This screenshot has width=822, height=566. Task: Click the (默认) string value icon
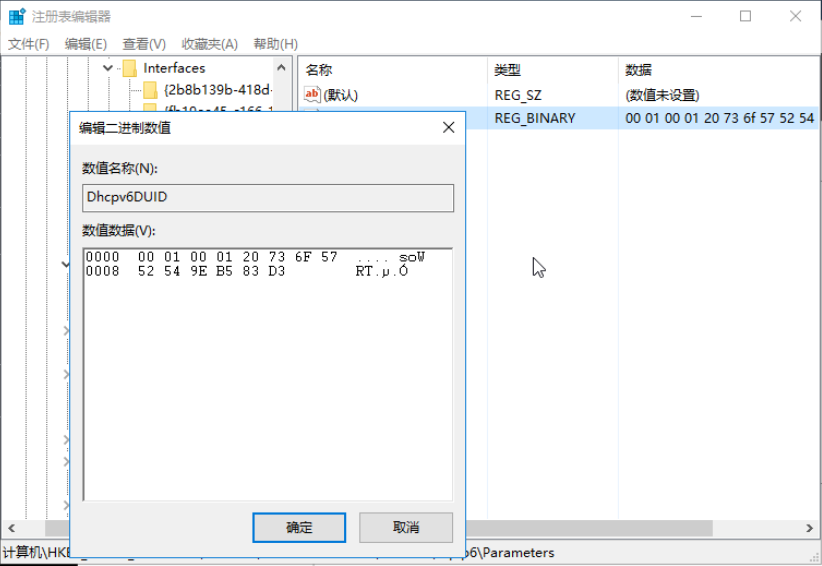pyautogui.click(x=312, y=95)
